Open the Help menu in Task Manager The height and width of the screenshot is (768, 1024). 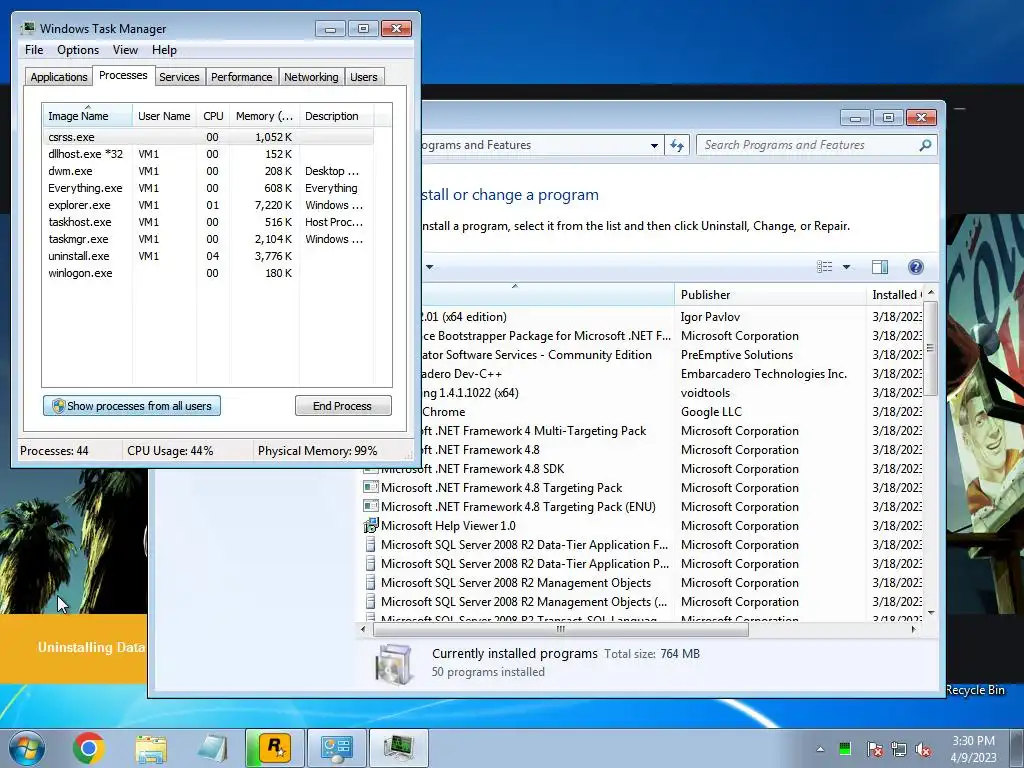tap(164, 50)
